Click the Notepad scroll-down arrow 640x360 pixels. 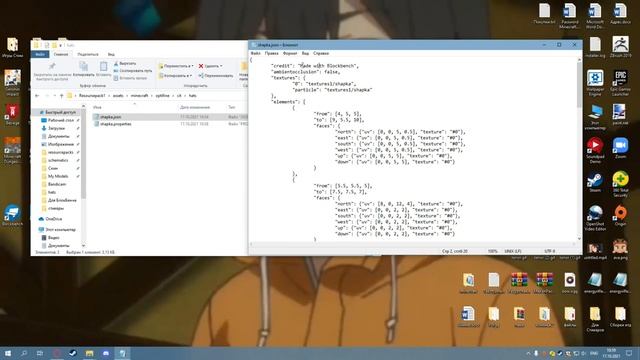579,239
